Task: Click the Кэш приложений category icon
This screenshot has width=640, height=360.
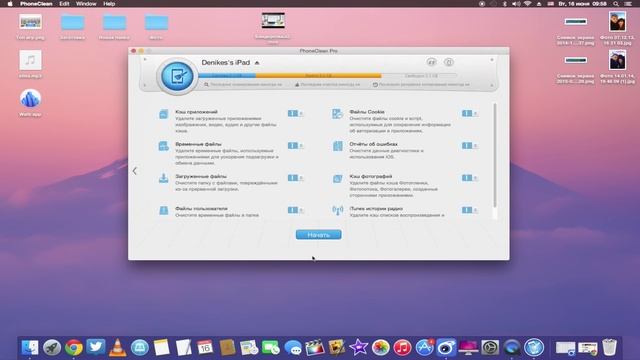Action: (164, 114)
